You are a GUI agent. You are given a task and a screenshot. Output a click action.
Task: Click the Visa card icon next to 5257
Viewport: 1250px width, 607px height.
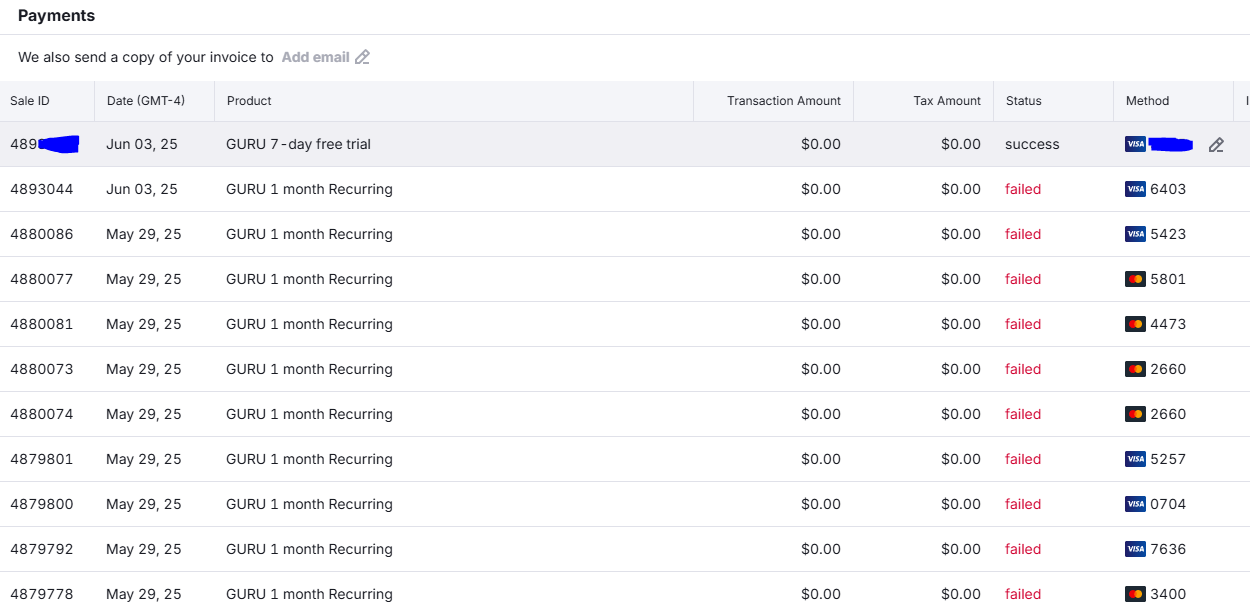click(x=1135, y=459)
